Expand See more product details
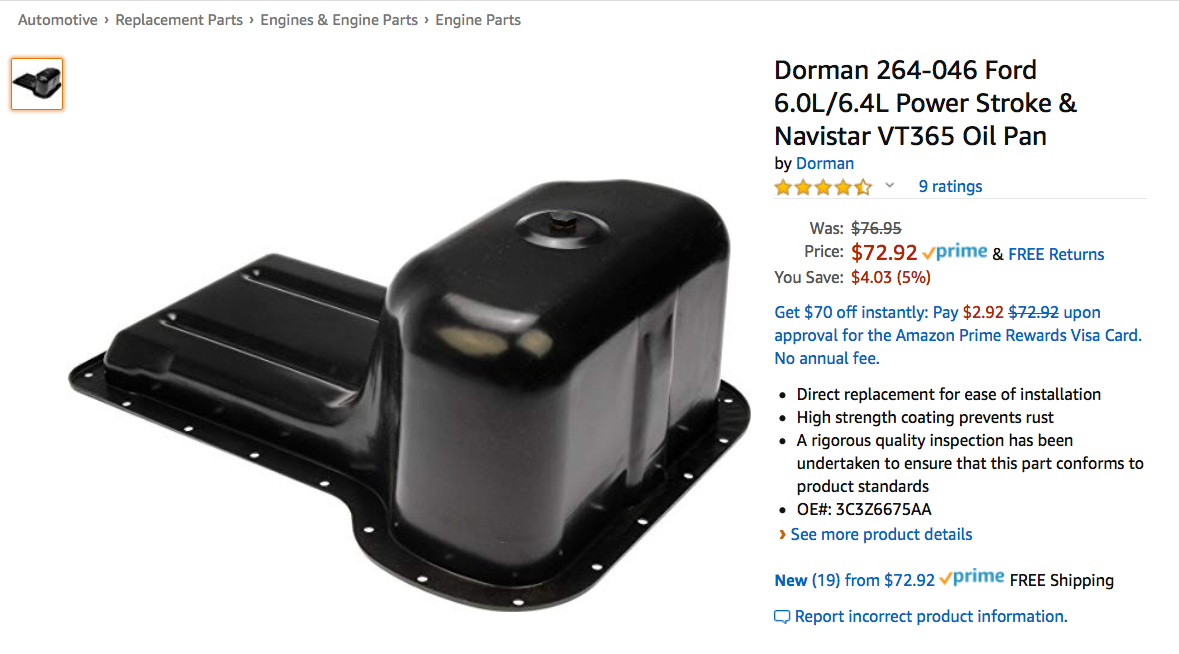1179x654 pixels. [881, 534]
